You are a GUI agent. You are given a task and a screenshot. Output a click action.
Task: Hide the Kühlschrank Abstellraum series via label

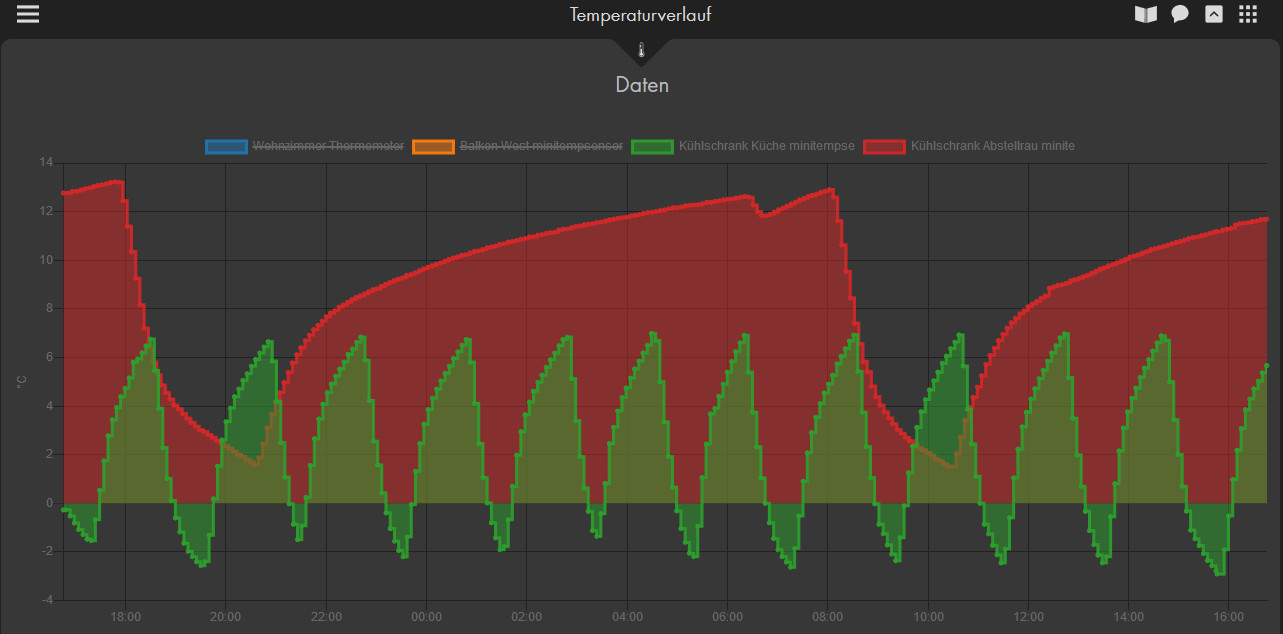coord(993,146)
